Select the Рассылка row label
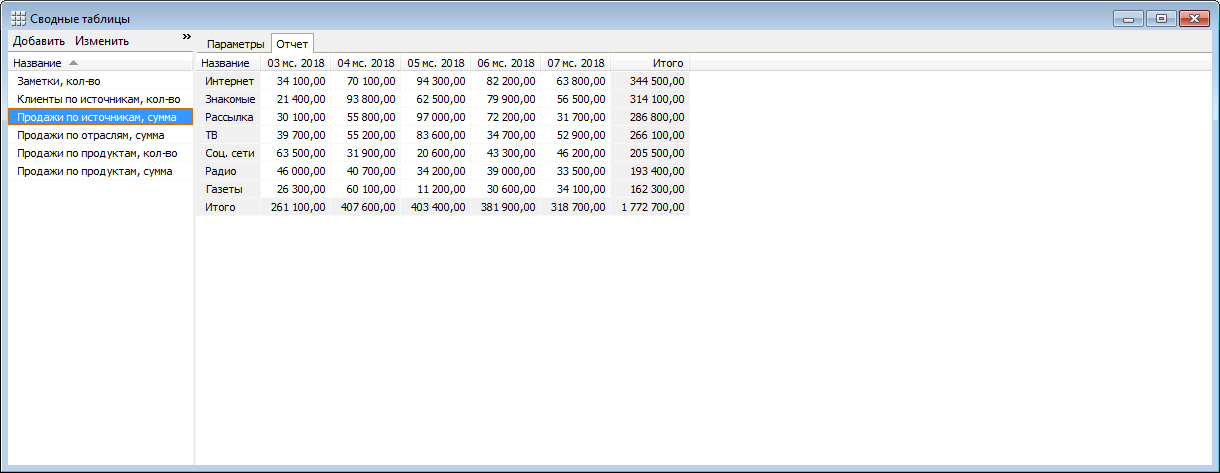This screenshot has height=473, width=1220. [229, 117]
